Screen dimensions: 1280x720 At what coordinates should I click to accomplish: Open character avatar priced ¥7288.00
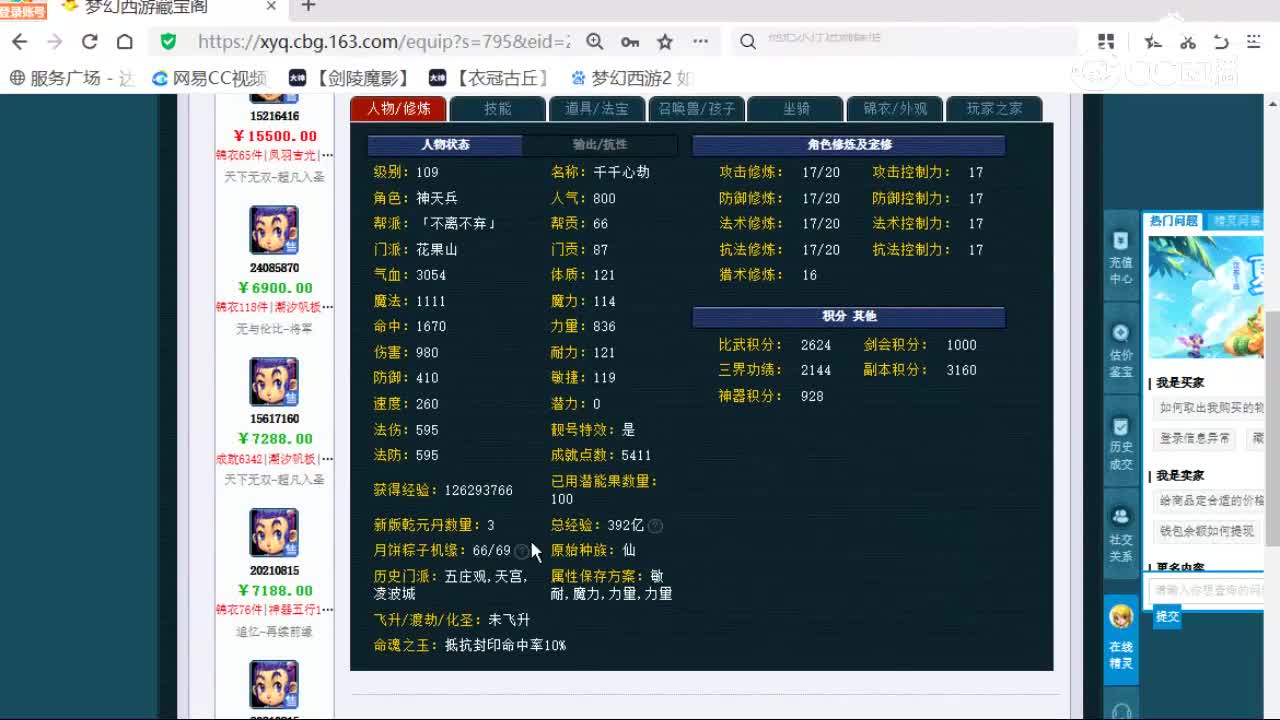click(x=274, y=382)
